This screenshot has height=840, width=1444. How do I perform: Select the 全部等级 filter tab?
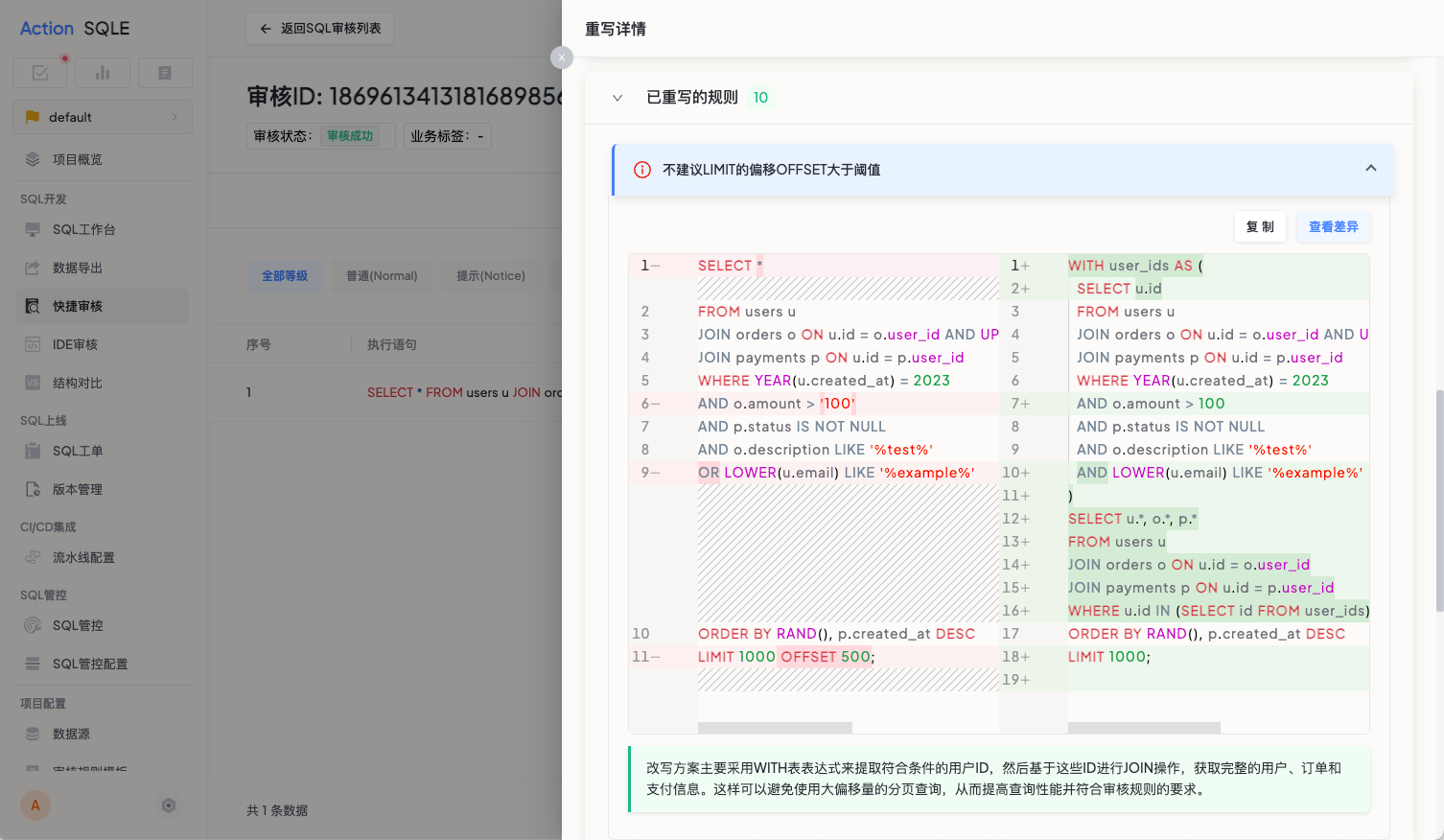[285, 276]
